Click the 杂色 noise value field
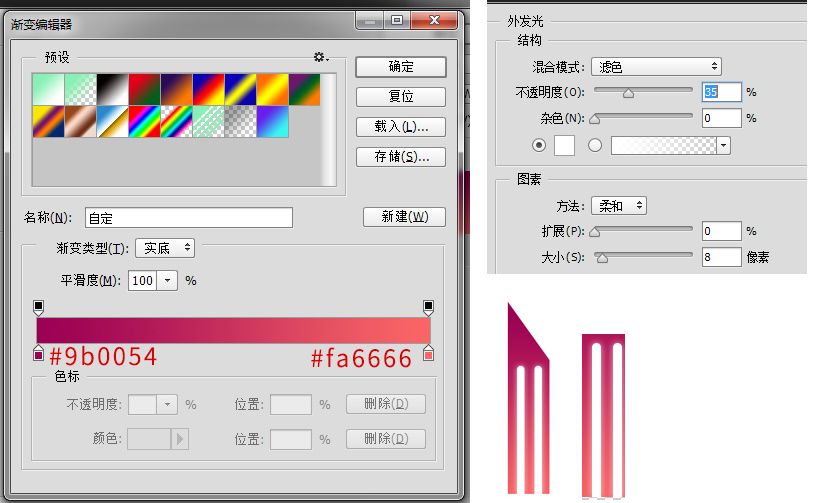The height and width of the screenshot is (503, 816). pyautogui.click(x=721, y=118)
